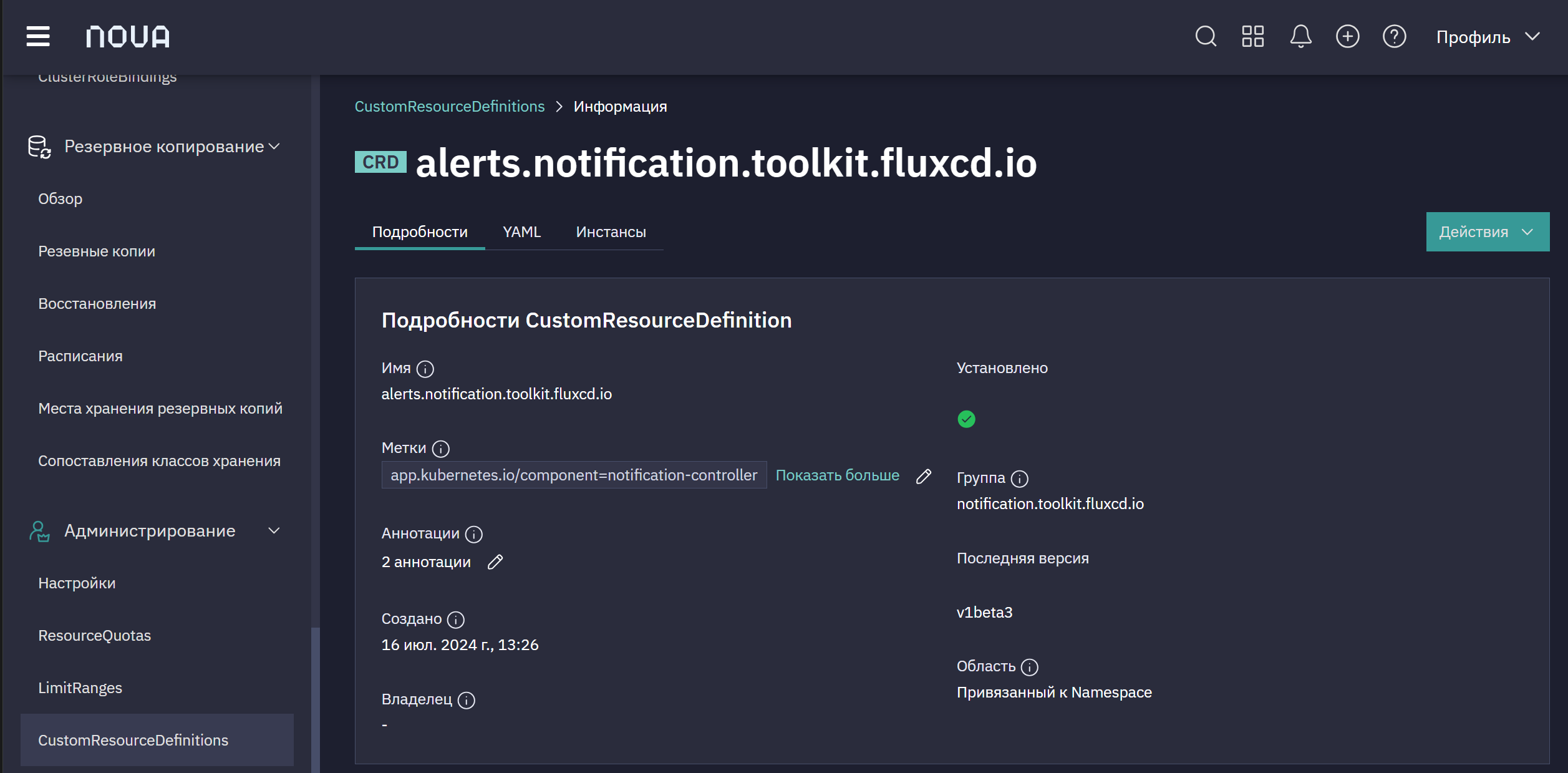Click the app.kubernetes.io/component label chip
Image resolution: width=1568 pixels, height=773 pixels.
pyautogui.click(x=574, y=475)
